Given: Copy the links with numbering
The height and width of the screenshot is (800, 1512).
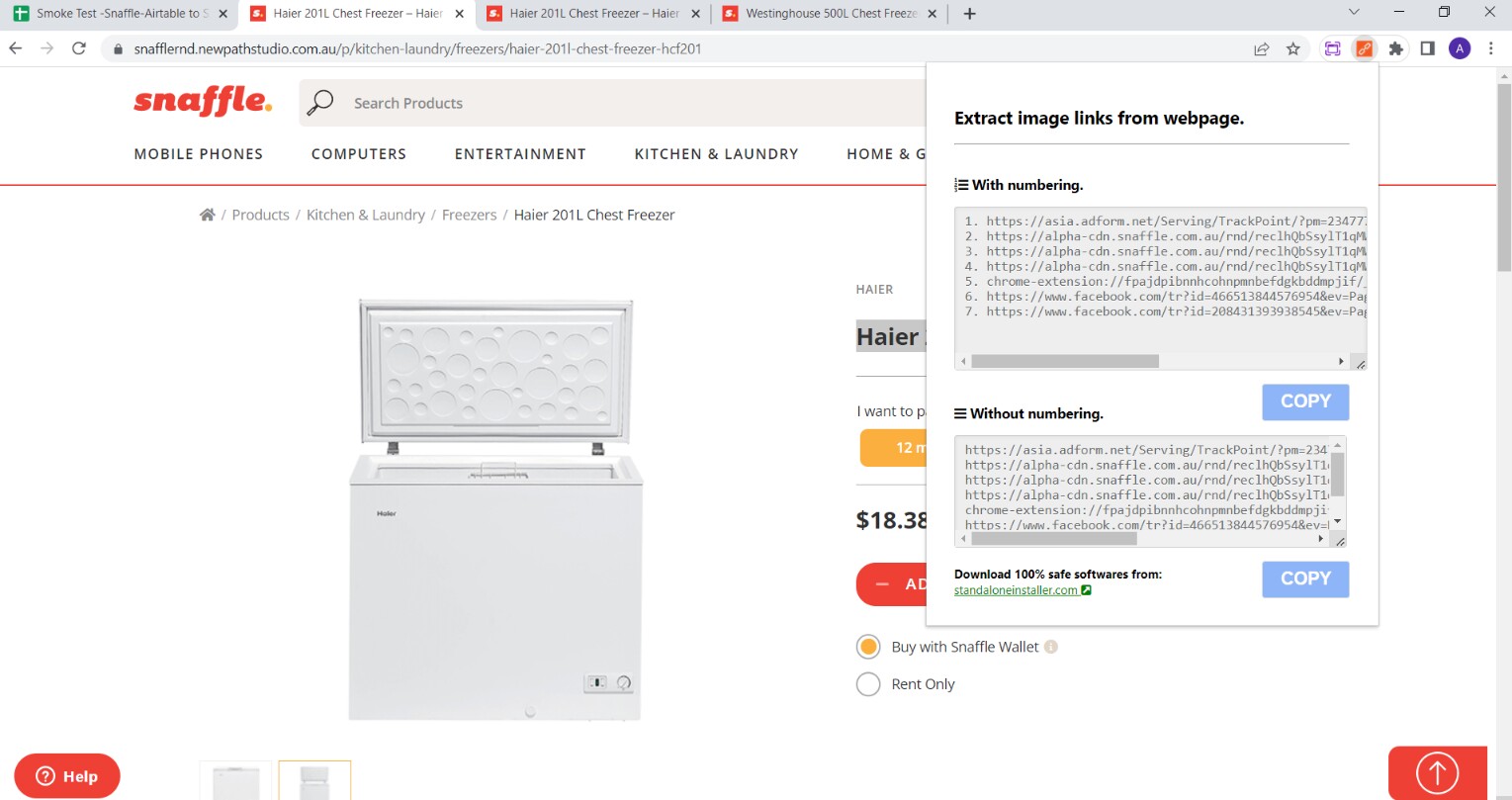Looking at the screenshot, I should (1305, 401).
